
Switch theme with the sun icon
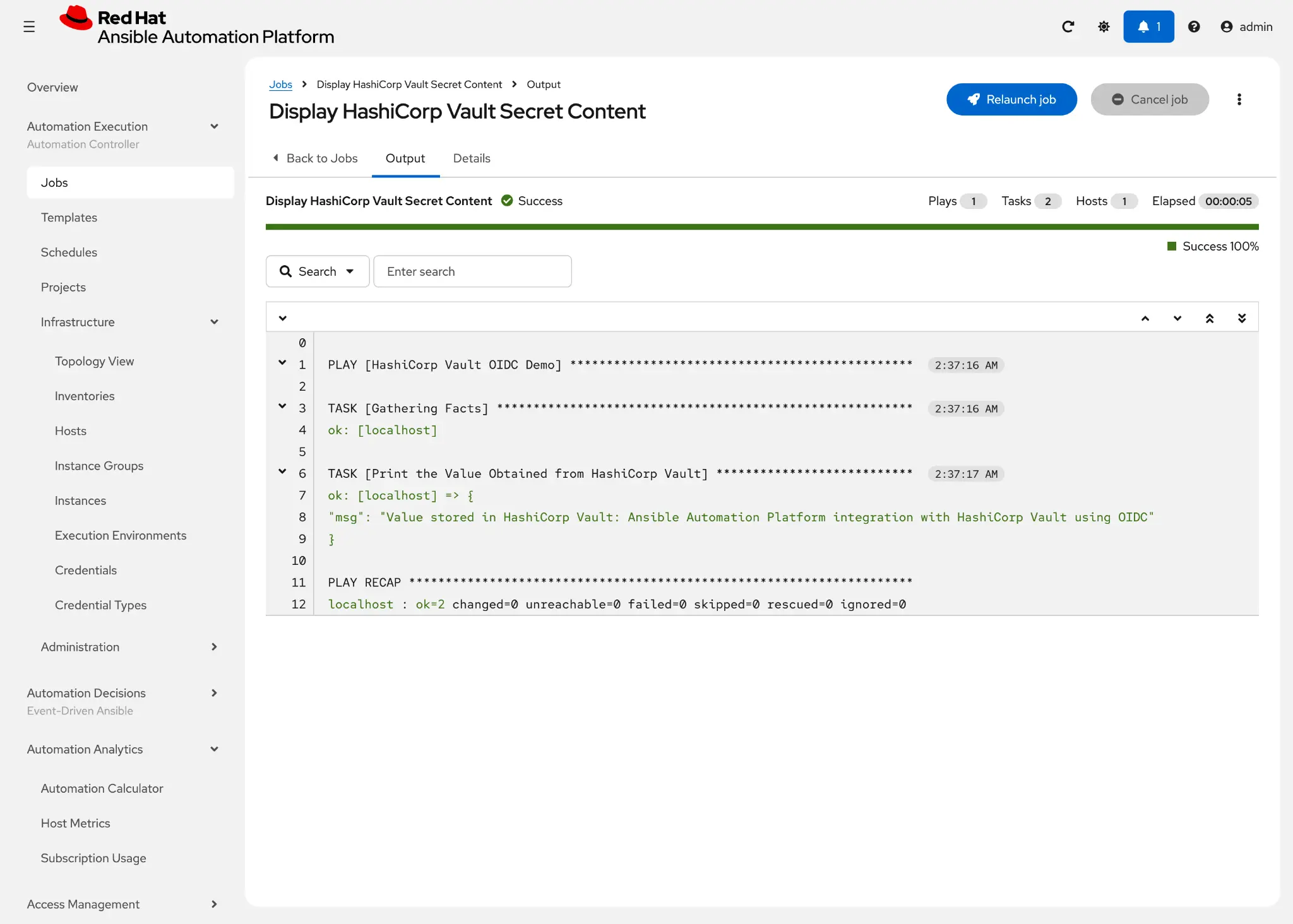1104,27
